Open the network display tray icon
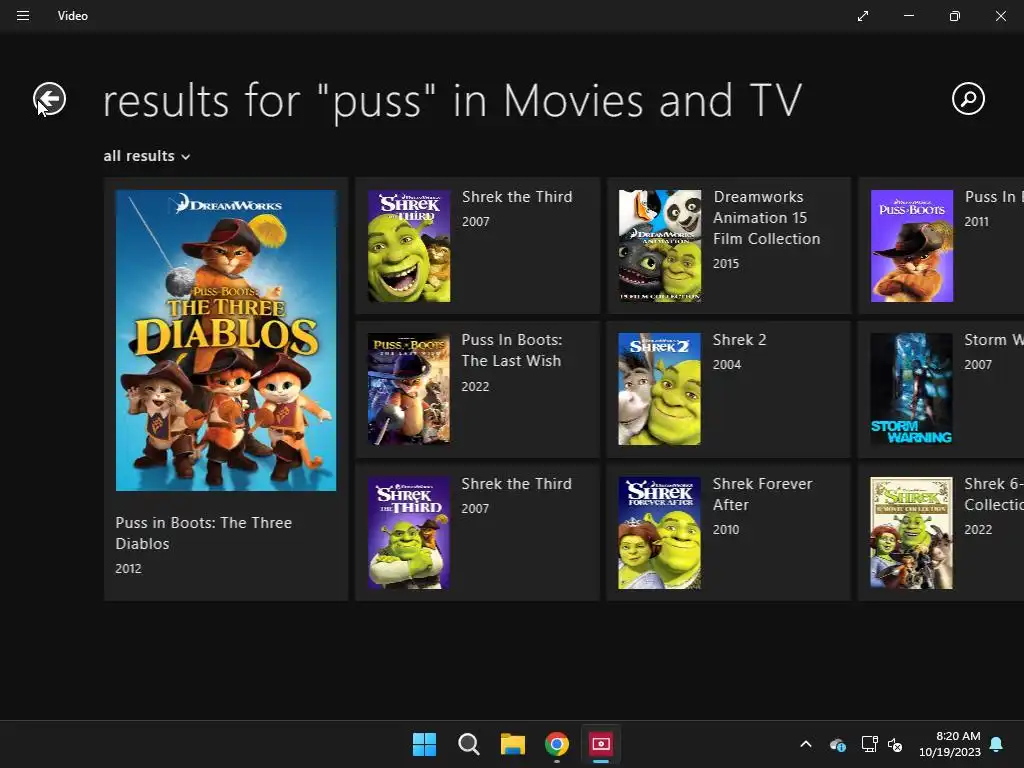The image size is (1024, 768). pos(869,744)
